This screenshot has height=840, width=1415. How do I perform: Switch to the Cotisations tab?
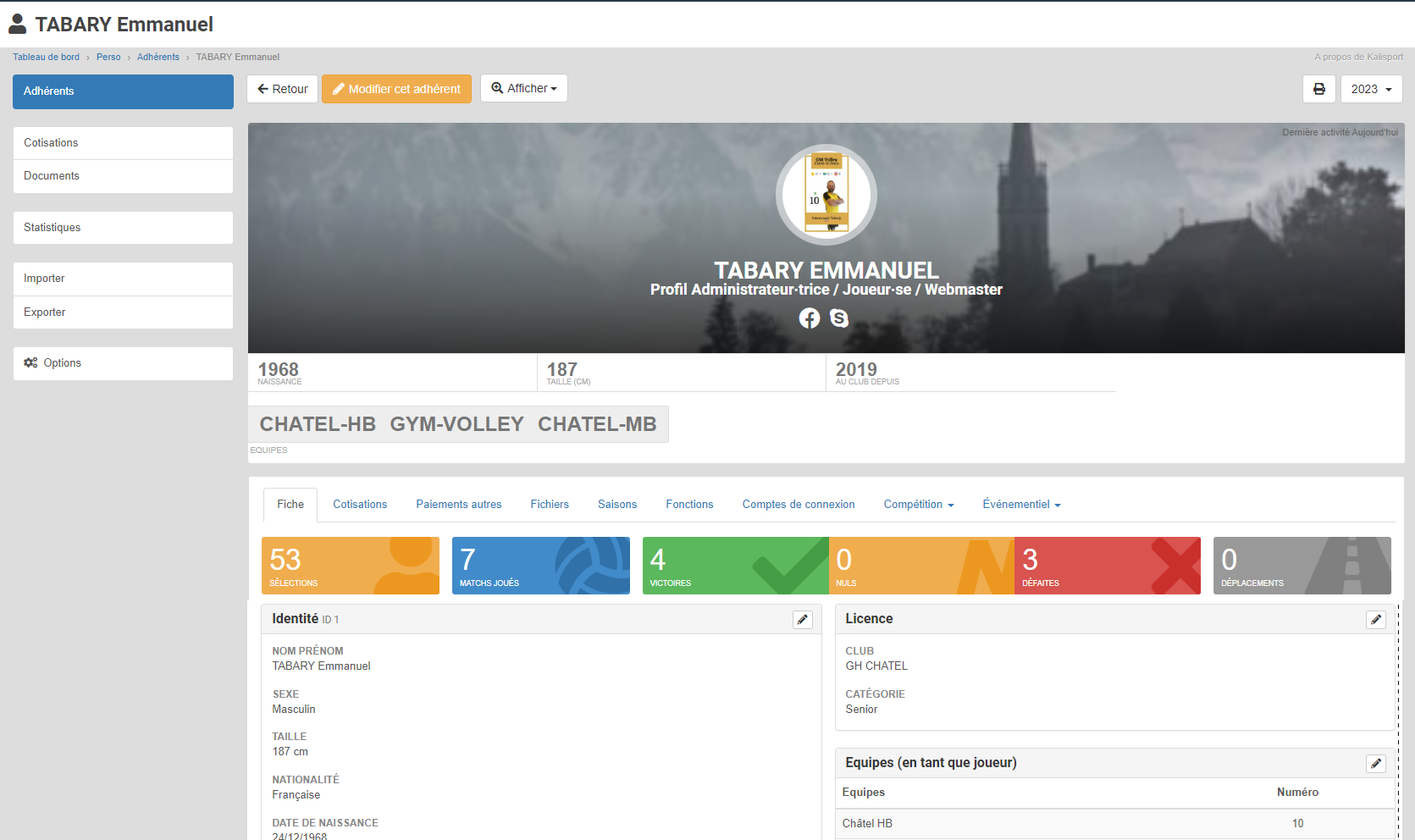360,505
